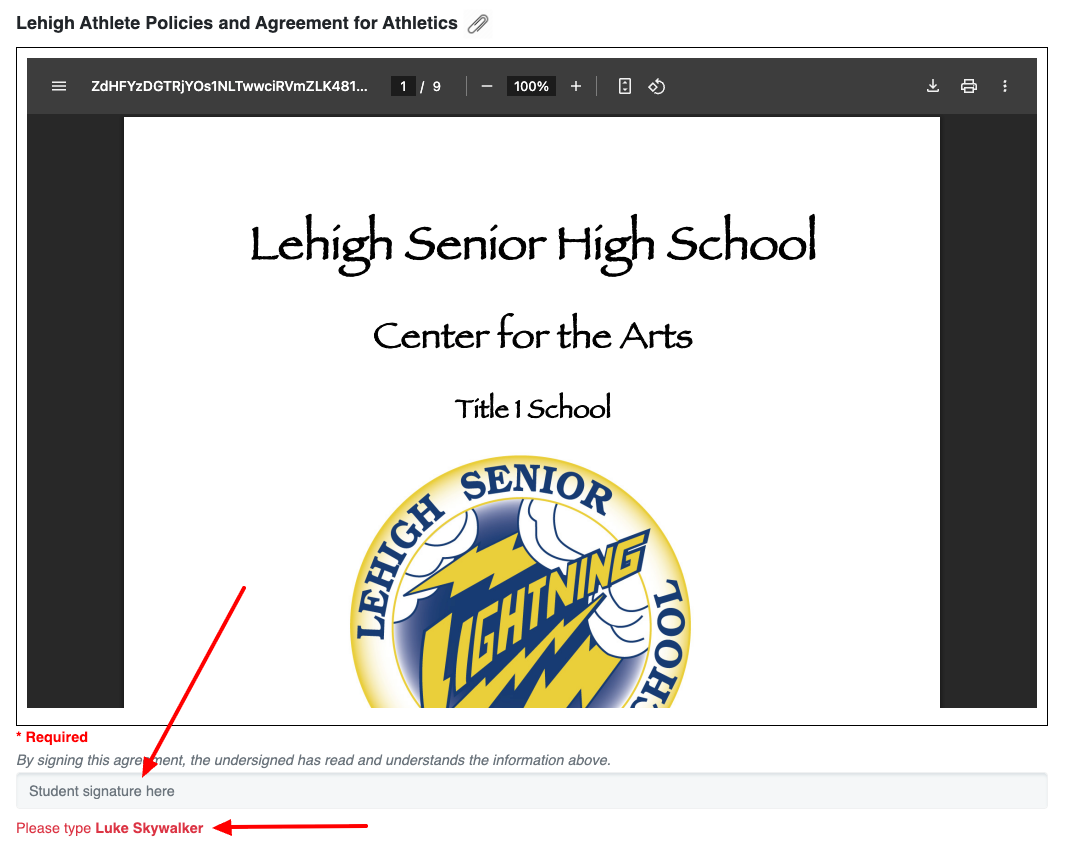Click the Center for the Arts text
Screen dimensions: 1065x853
pyautogui.click(x=532, y=335)
